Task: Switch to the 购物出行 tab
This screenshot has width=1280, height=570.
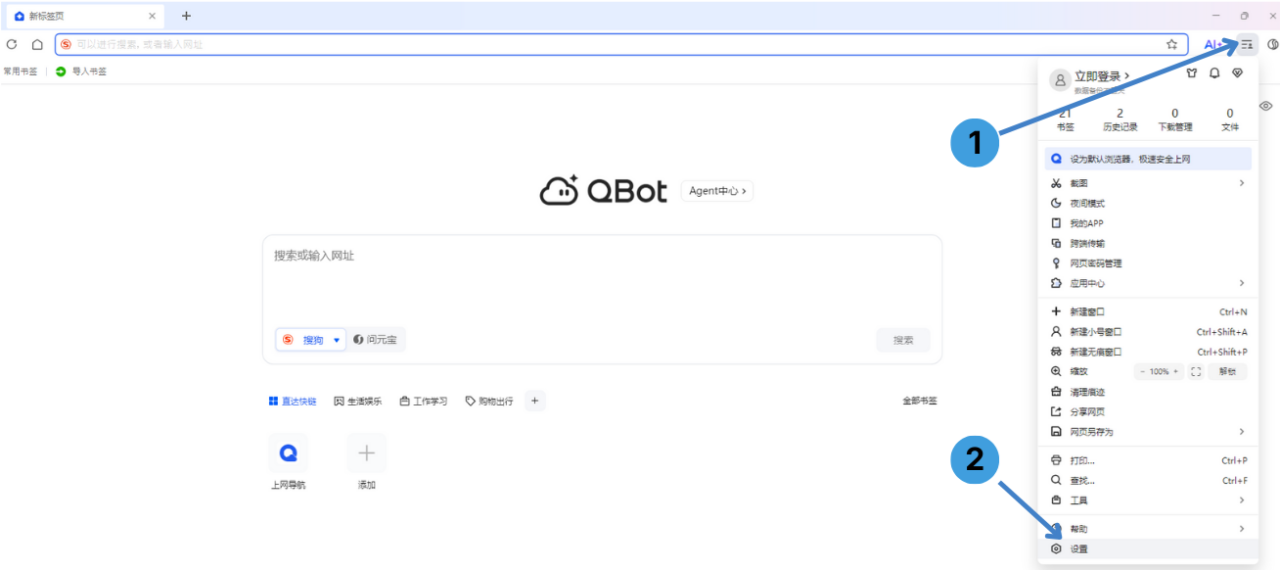Action: (489, 401)
